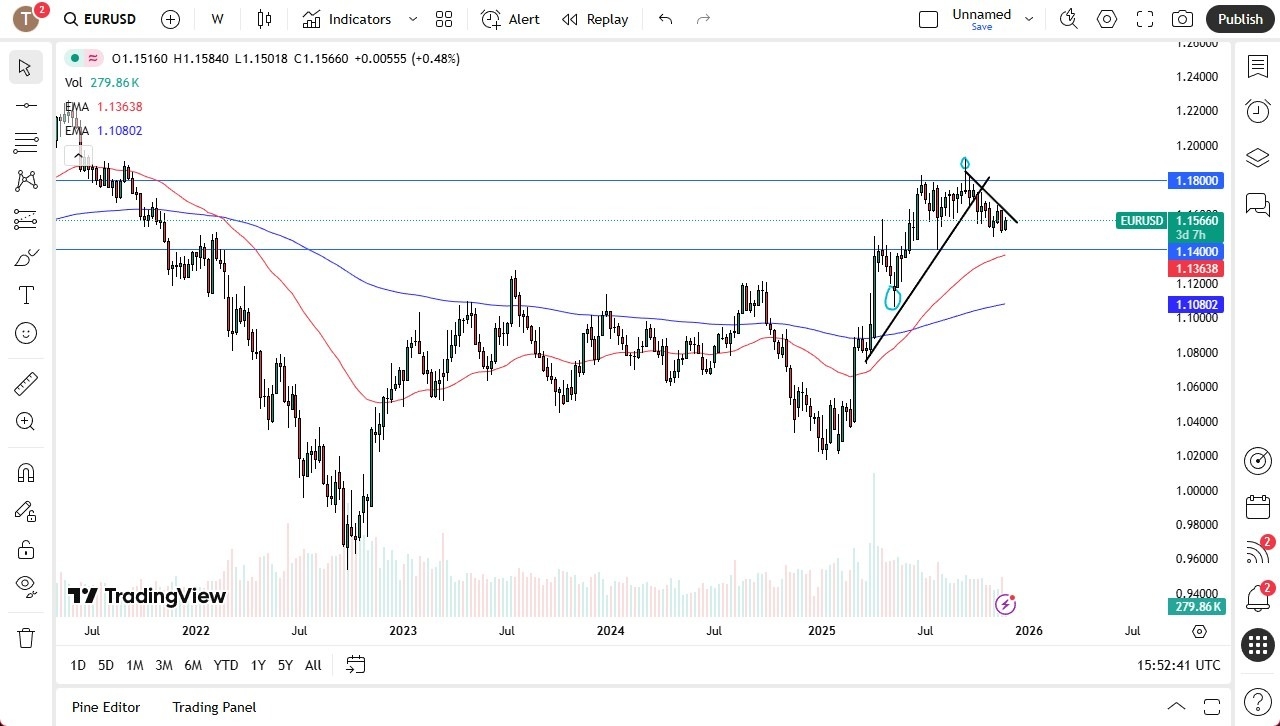
Task: Open the XABCD Pattern drawing tool
Action: [25, 179]
